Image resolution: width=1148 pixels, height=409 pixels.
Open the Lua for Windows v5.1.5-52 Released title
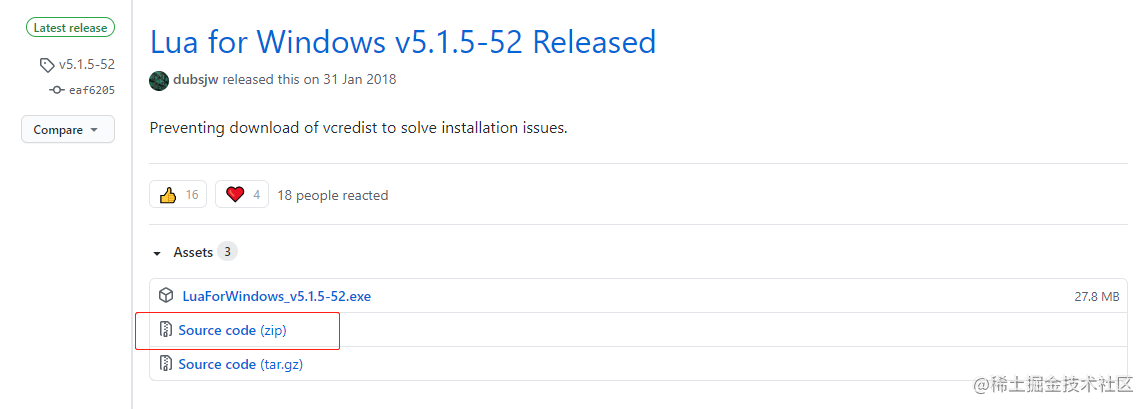[x=402, y=42]
